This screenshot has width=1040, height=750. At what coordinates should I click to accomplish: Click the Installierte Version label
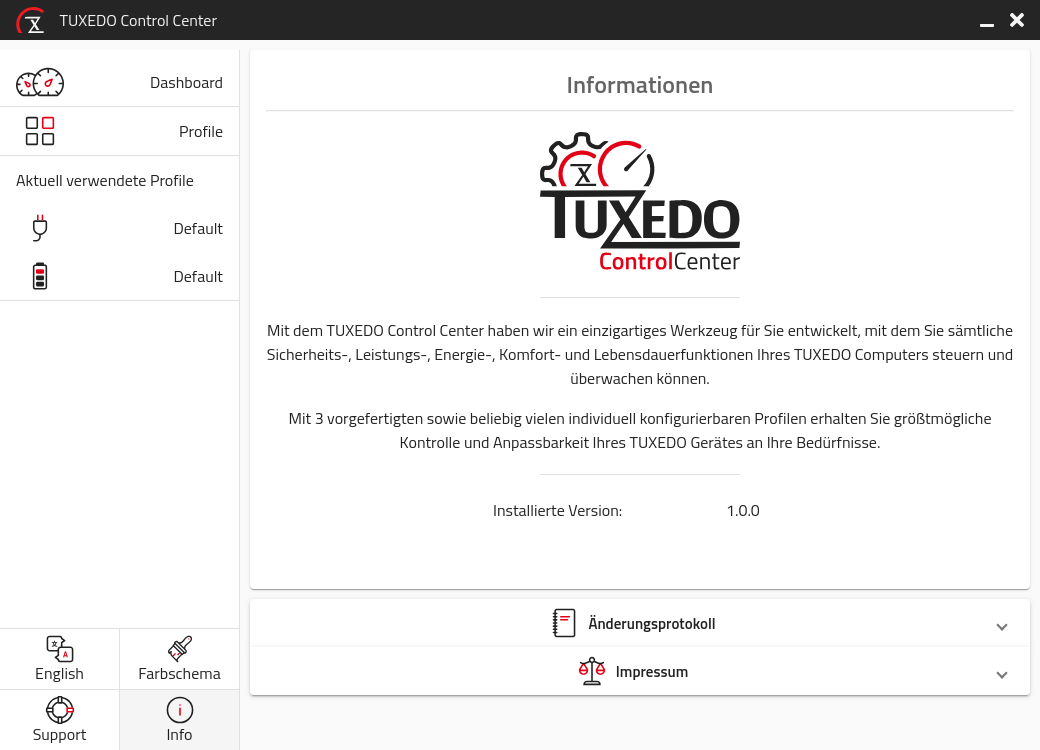(557, 511)
